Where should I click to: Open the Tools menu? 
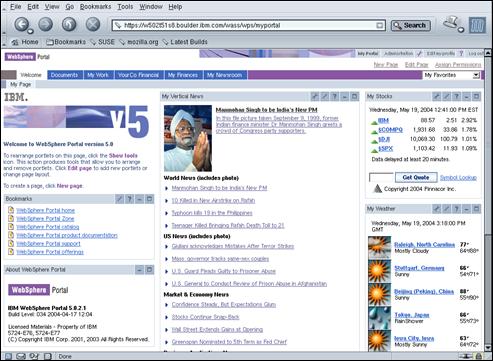(125, 7)
